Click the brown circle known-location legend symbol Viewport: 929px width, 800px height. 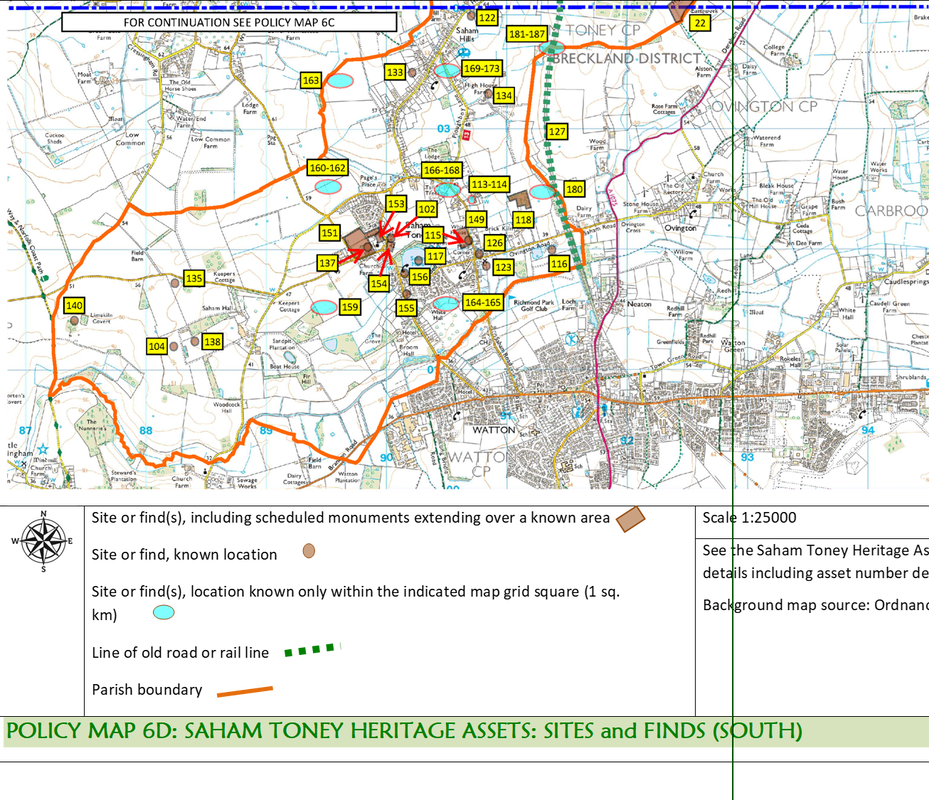click(x=309, y=551)
